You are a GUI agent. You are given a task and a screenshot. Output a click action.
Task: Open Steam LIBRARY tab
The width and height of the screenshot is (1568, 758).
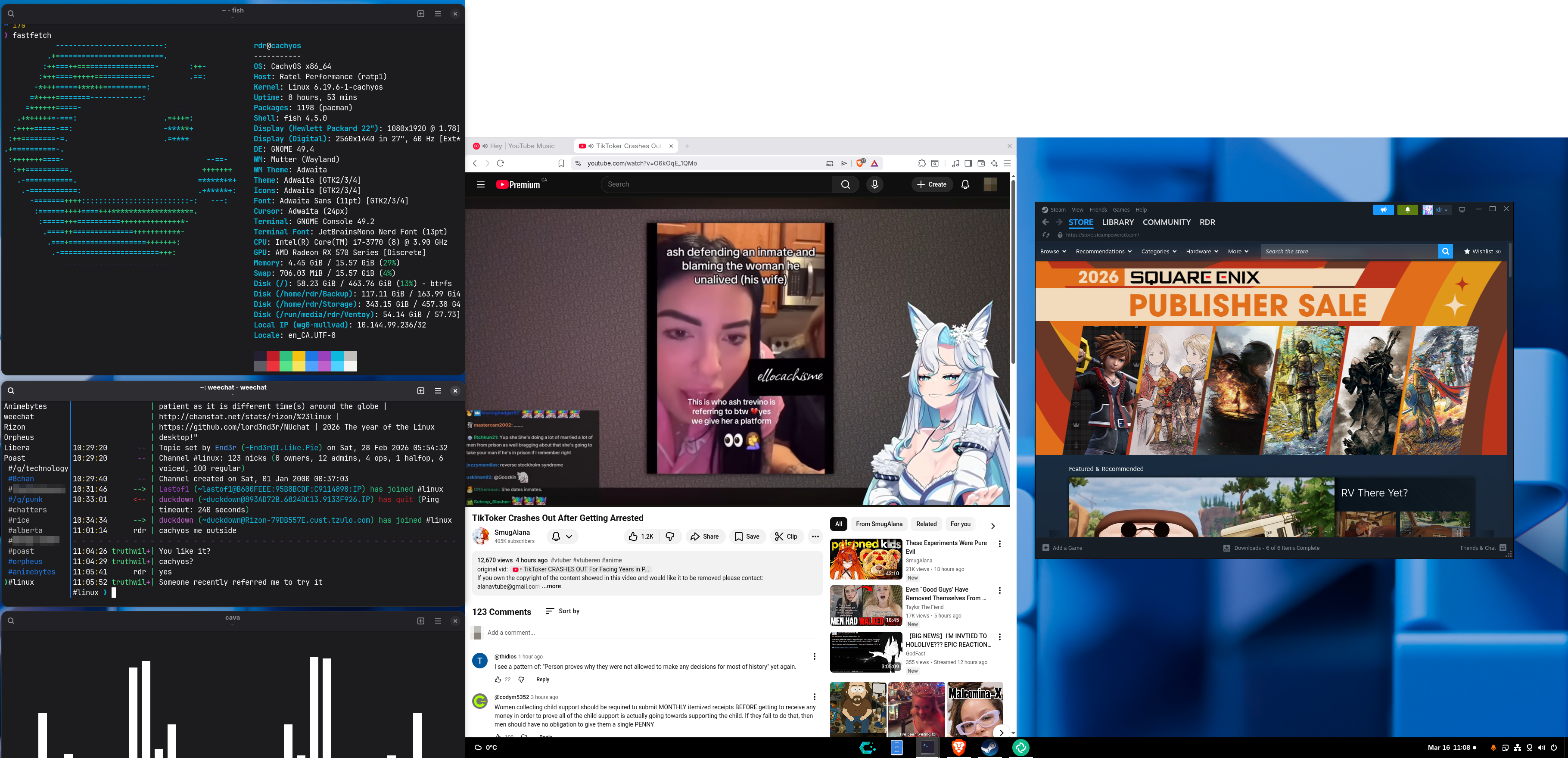(x=1117, y=222)
